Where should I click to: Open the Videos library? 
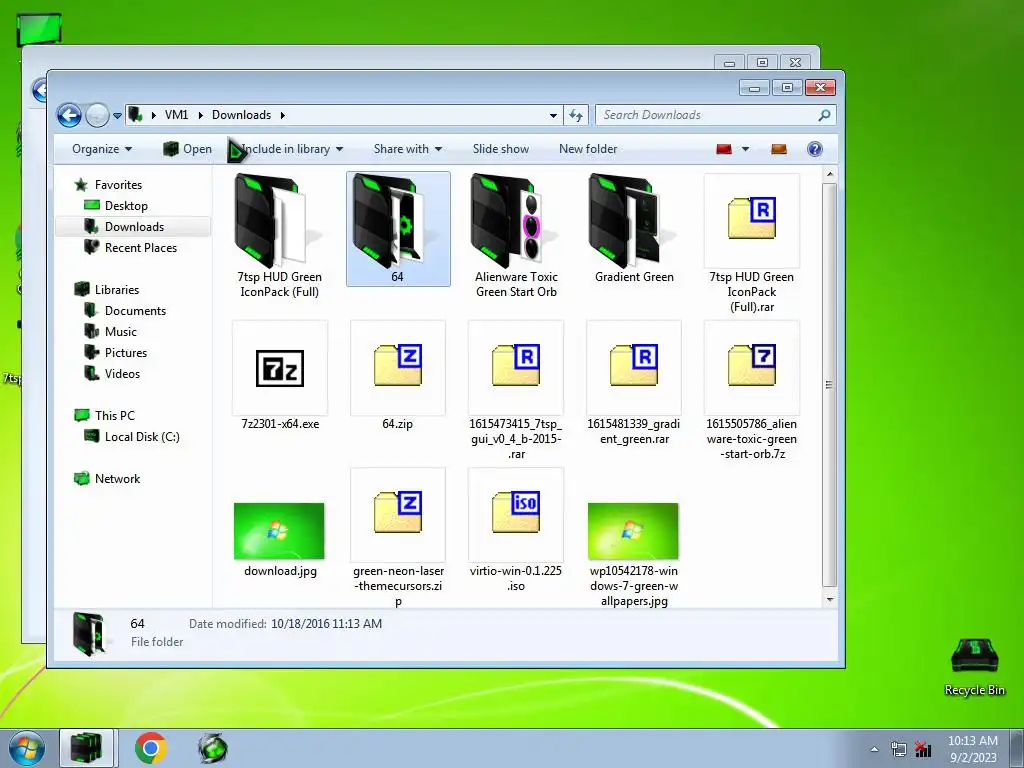tap(122, 374)
